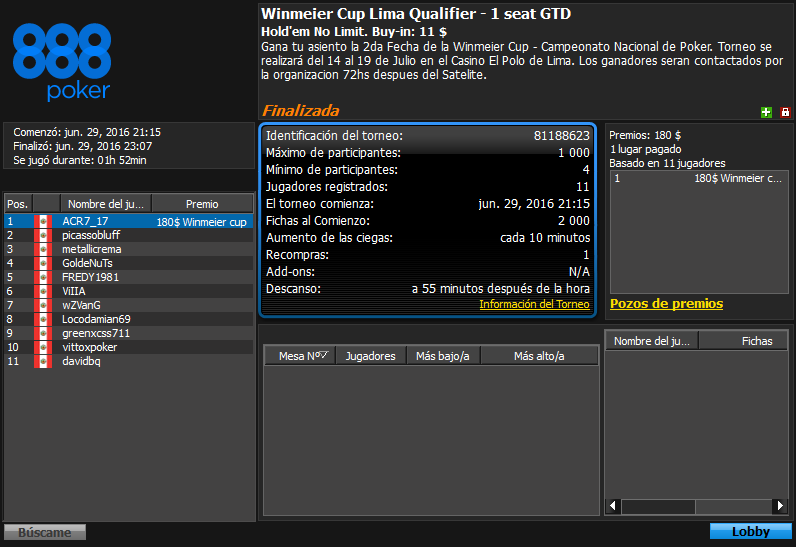
Task: Click the Peru flag beside vittoxpoker
Action: tap(43, 347)
